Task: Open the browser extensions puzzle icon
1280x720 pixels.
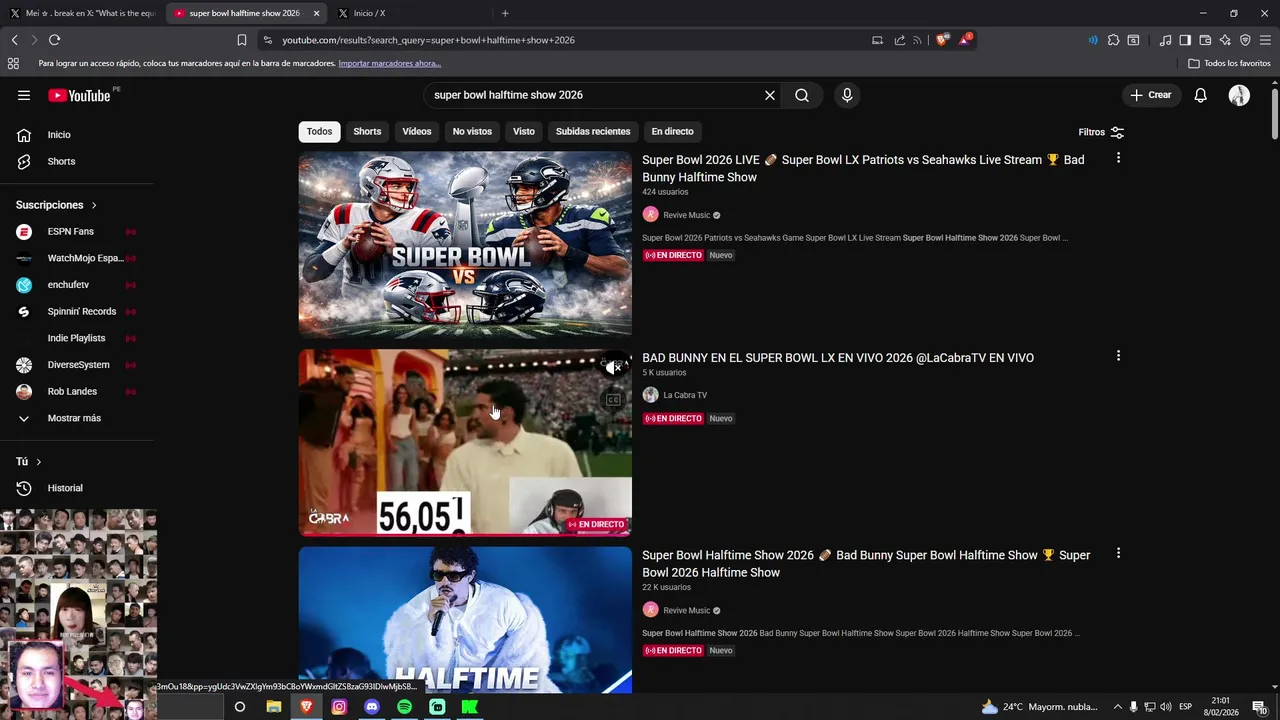Action: tap(1113, 40)
